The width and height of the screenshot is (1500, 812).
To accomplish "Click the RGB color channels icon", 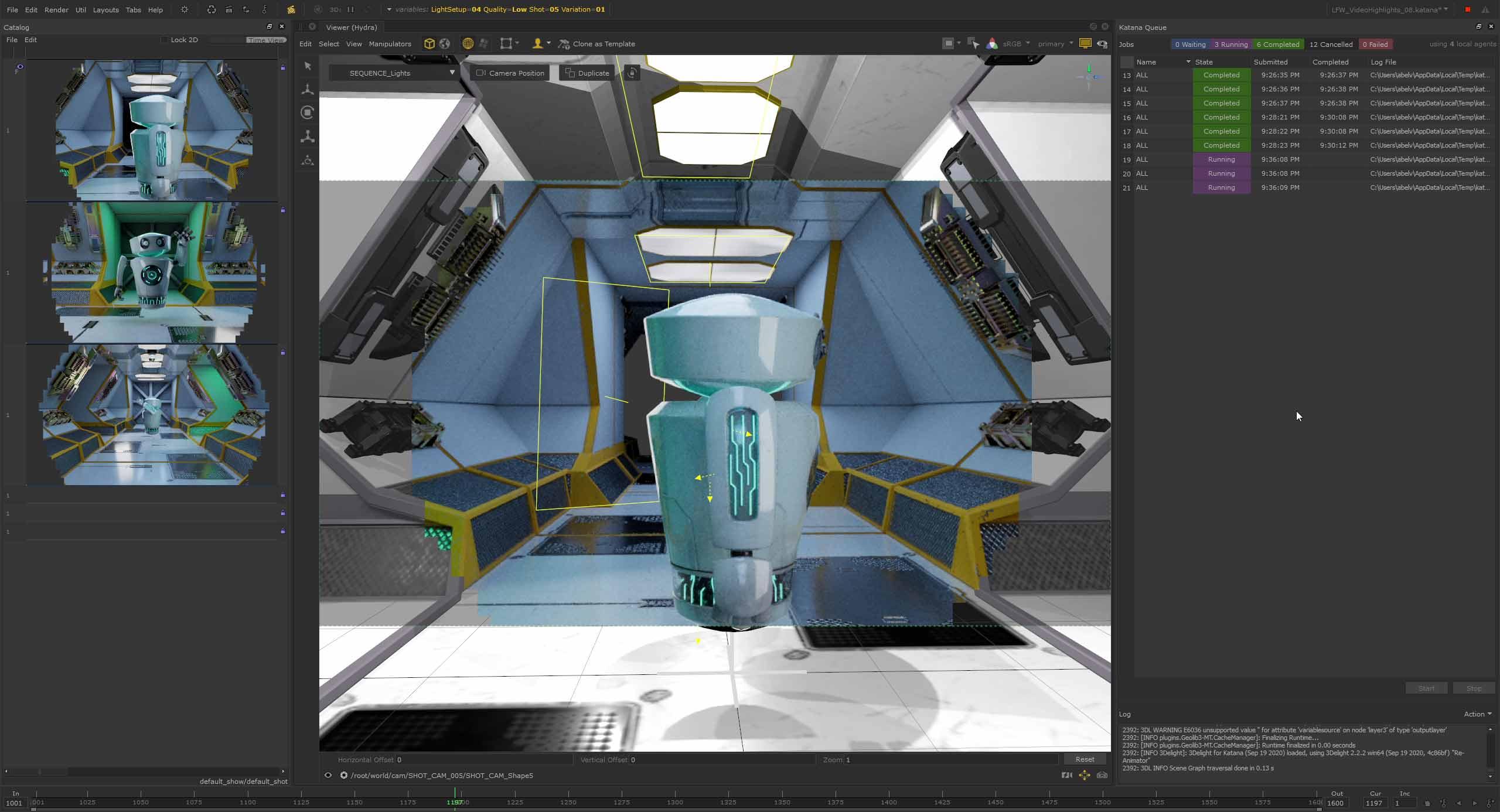I will [992, 44].
